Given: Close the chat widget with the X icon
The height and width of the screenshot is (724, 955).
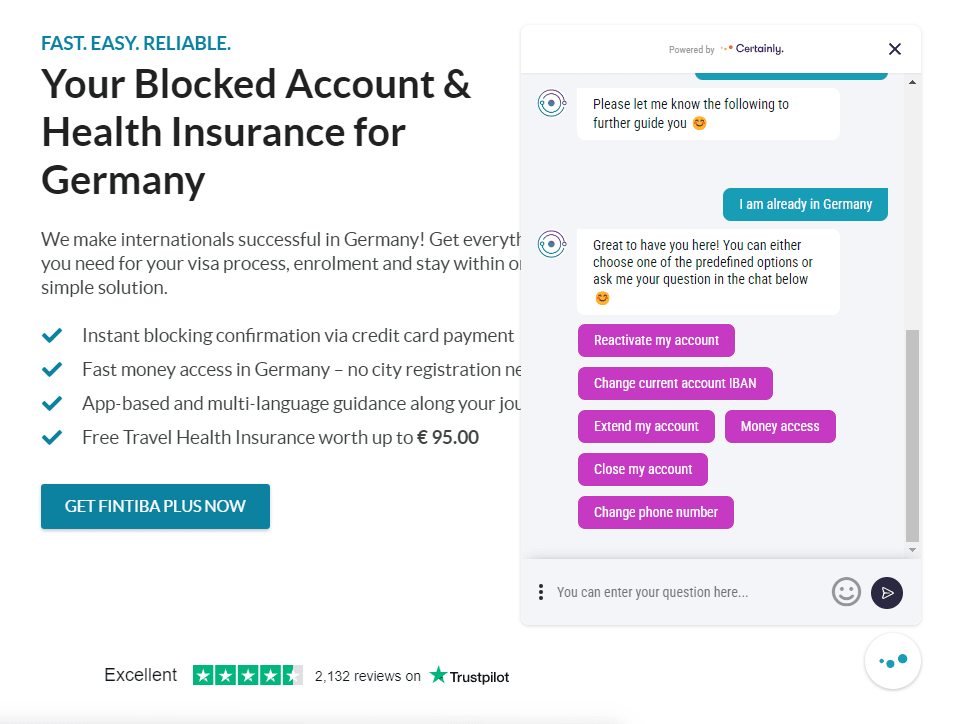Looking at the screenshot, I should tap(894, 49).
